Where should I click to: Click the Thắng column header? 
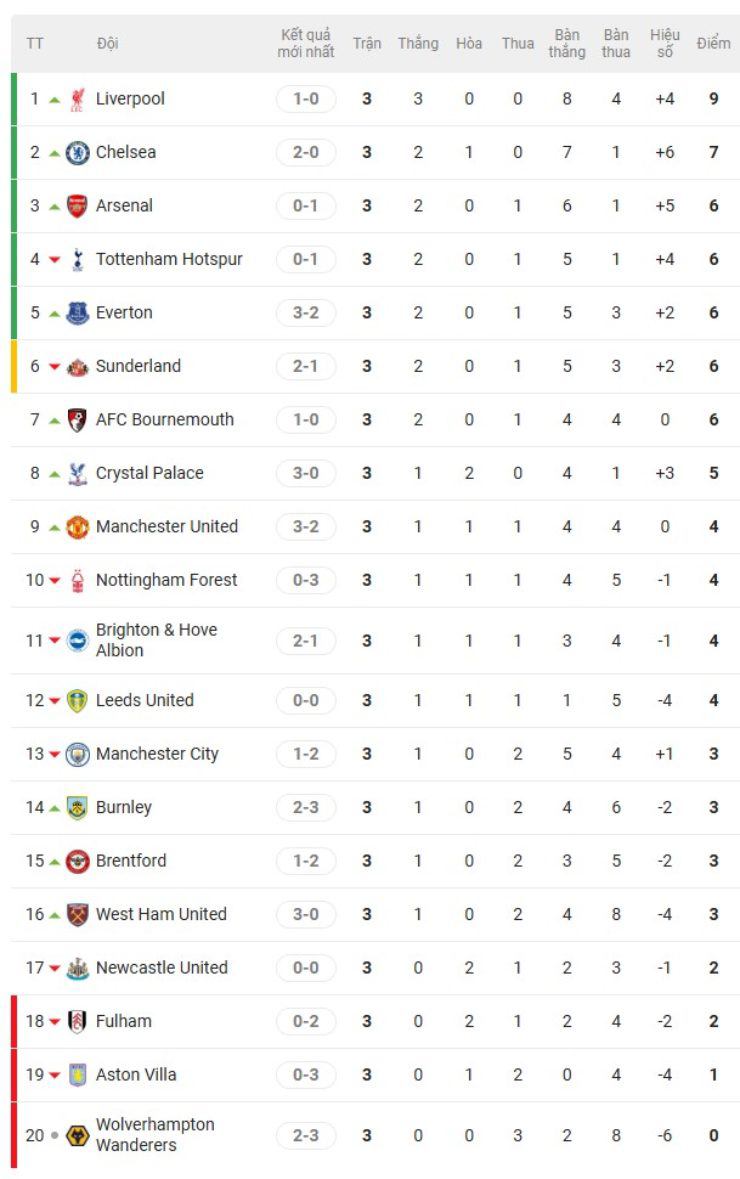[x=418, y=44]
